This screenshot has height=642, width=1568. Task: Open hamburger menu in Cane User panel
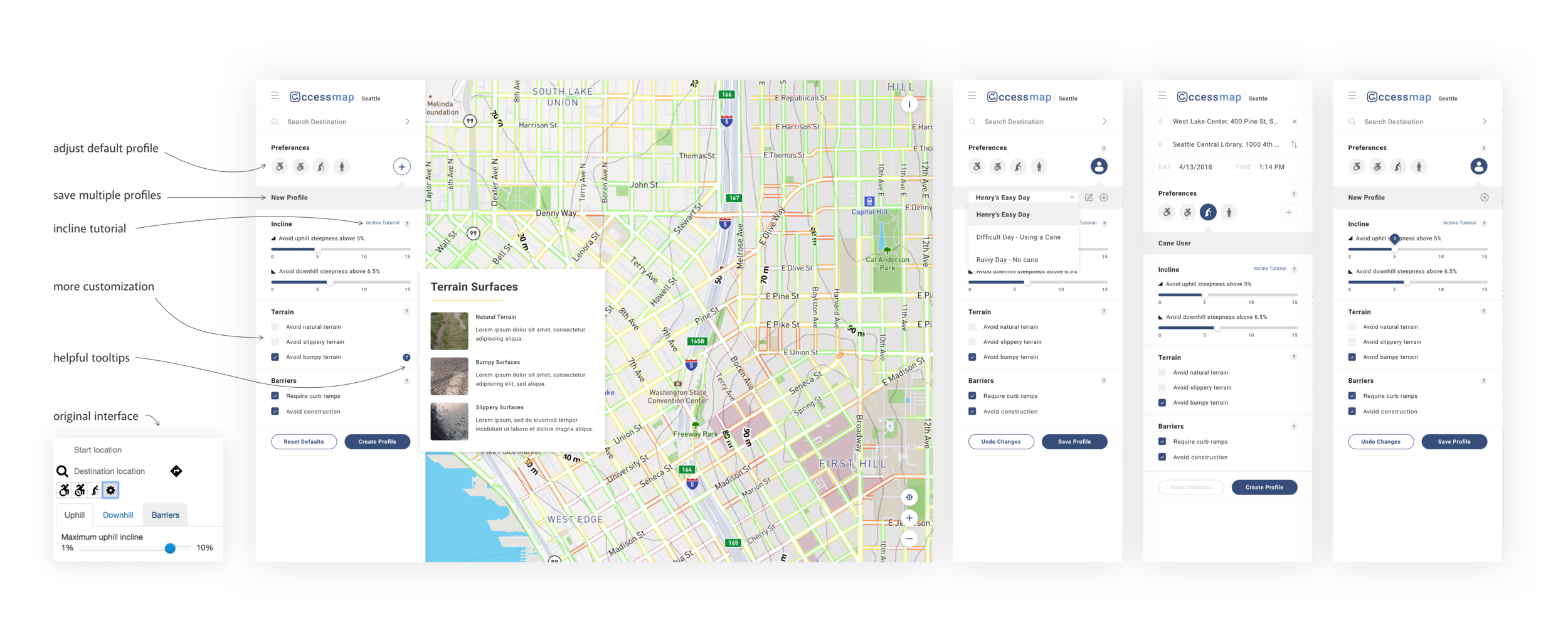coord(1162,96)
